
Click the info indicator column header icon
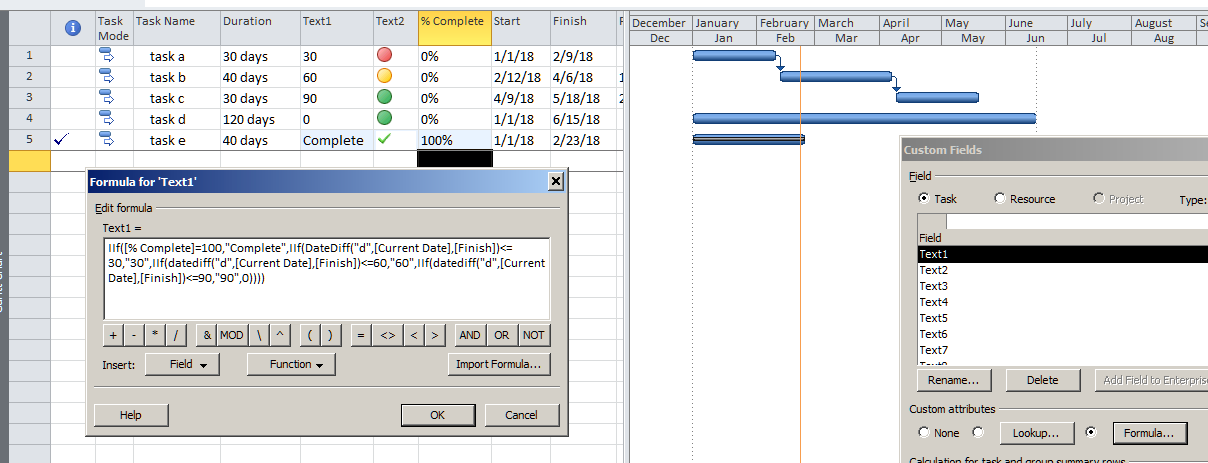[x=72, y=28]
